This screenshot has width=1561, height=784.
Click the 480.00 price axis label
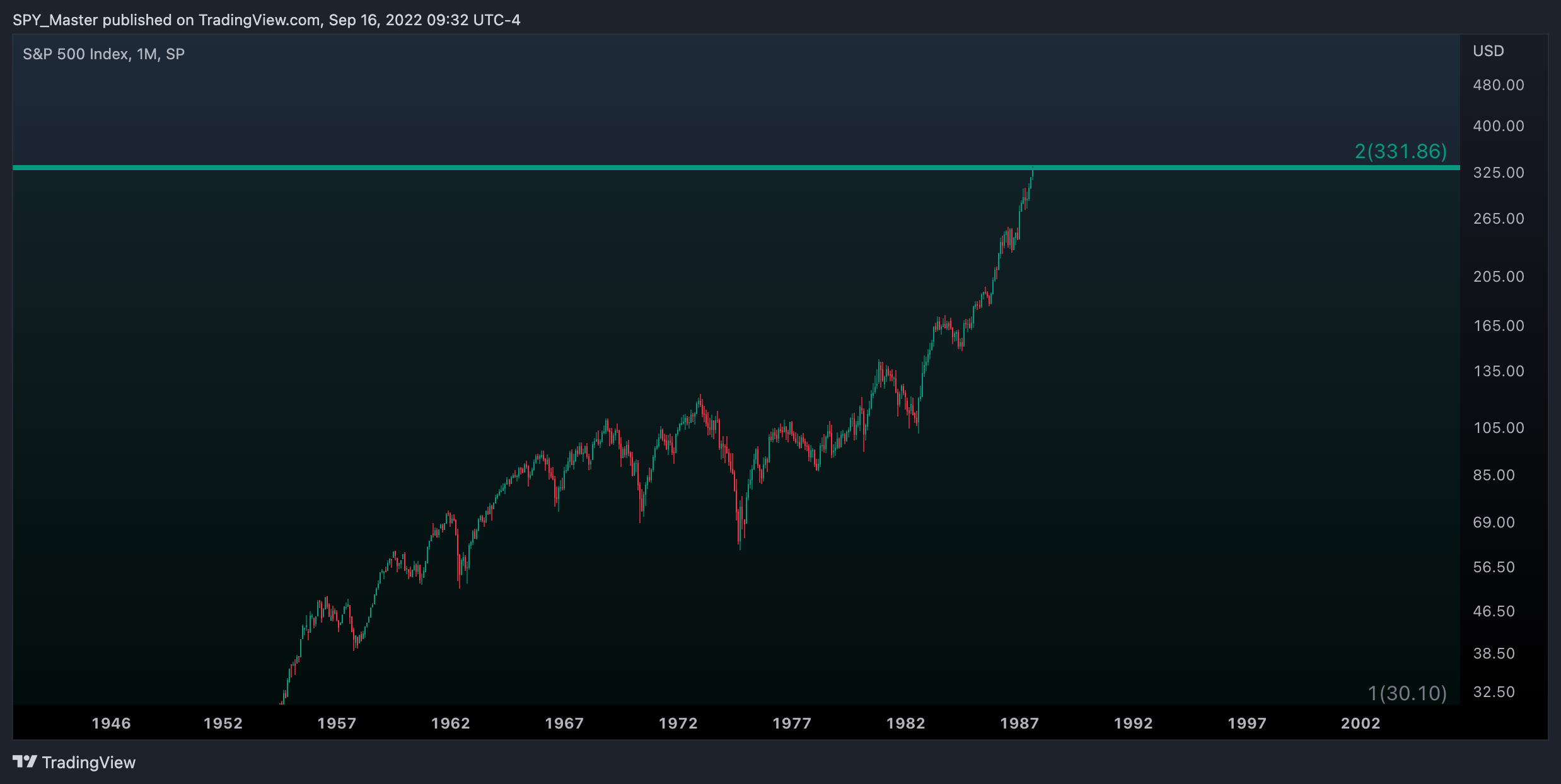tap(1499, 85)
